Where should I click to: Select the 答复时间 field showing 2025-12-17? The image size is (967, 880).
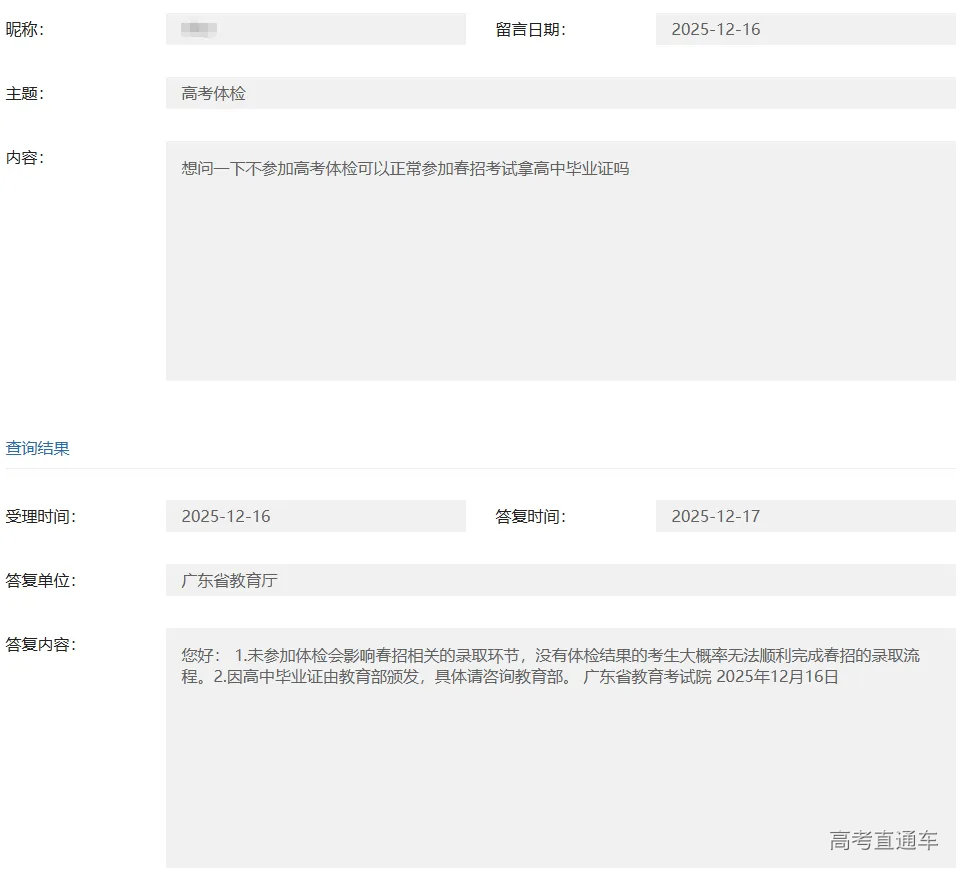(805, 516)
